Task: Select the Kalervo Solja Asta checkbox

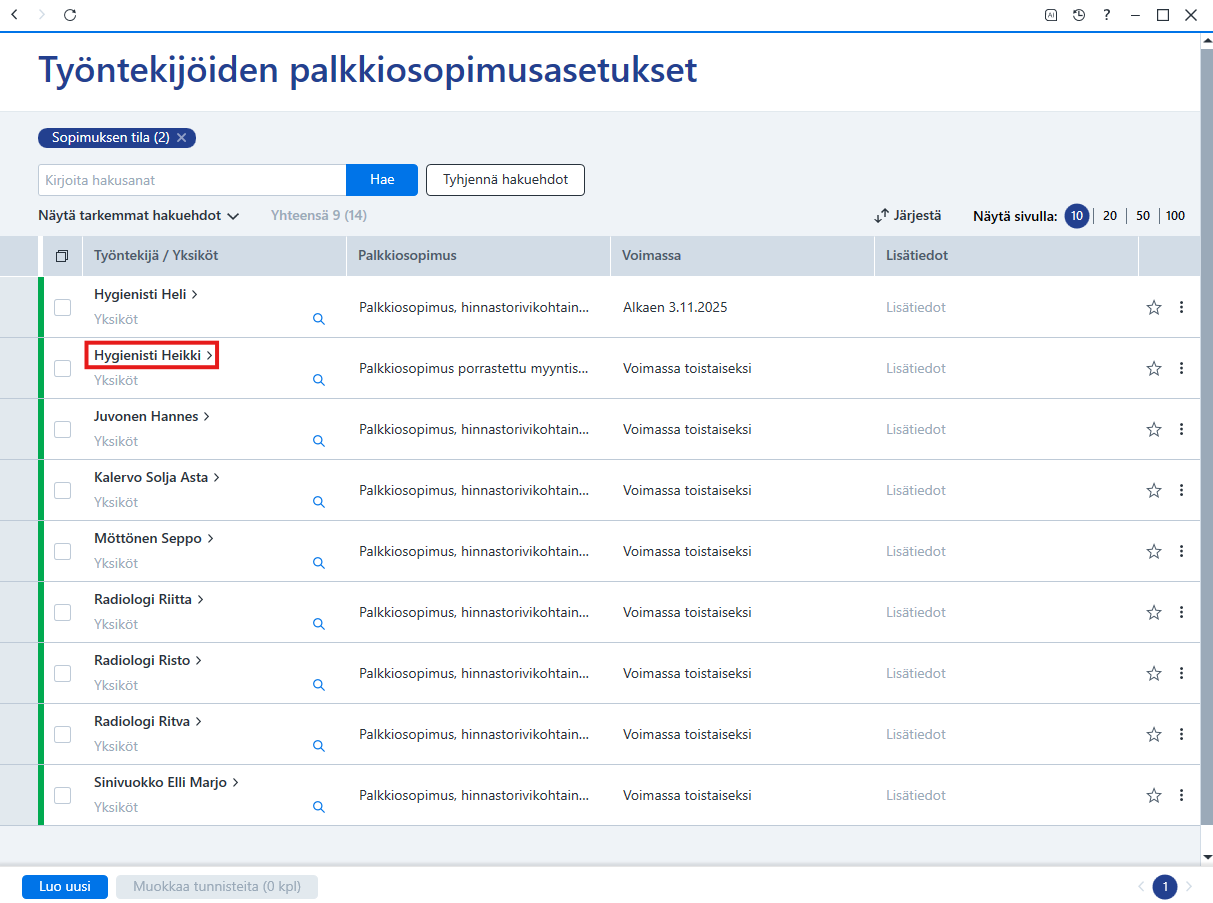Action: pyautogui.click(x=62, y=490)
